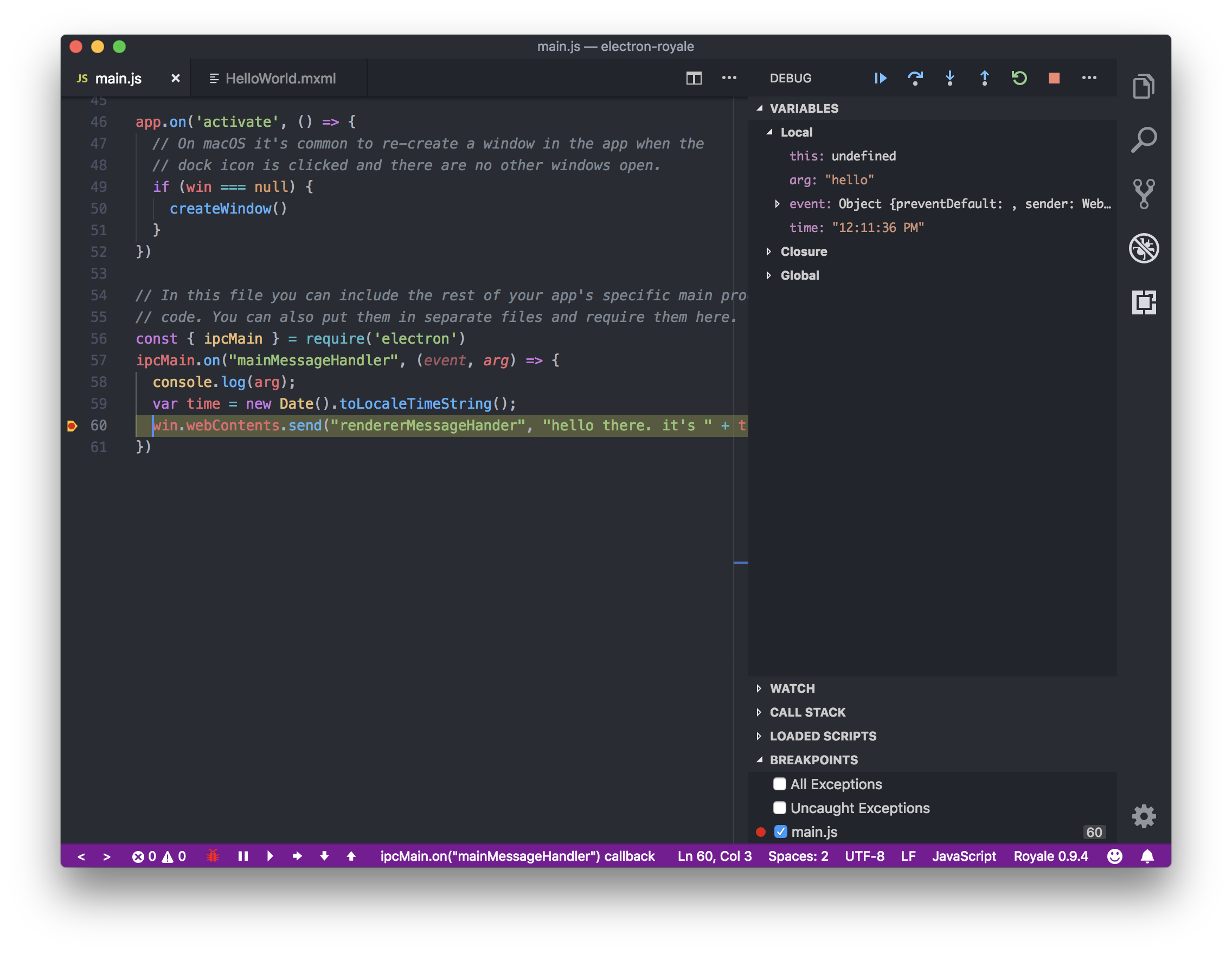This screenshot has height=954, width=1232.
Task: Stop debugging with the red square
Action: tap(1054, 78)
